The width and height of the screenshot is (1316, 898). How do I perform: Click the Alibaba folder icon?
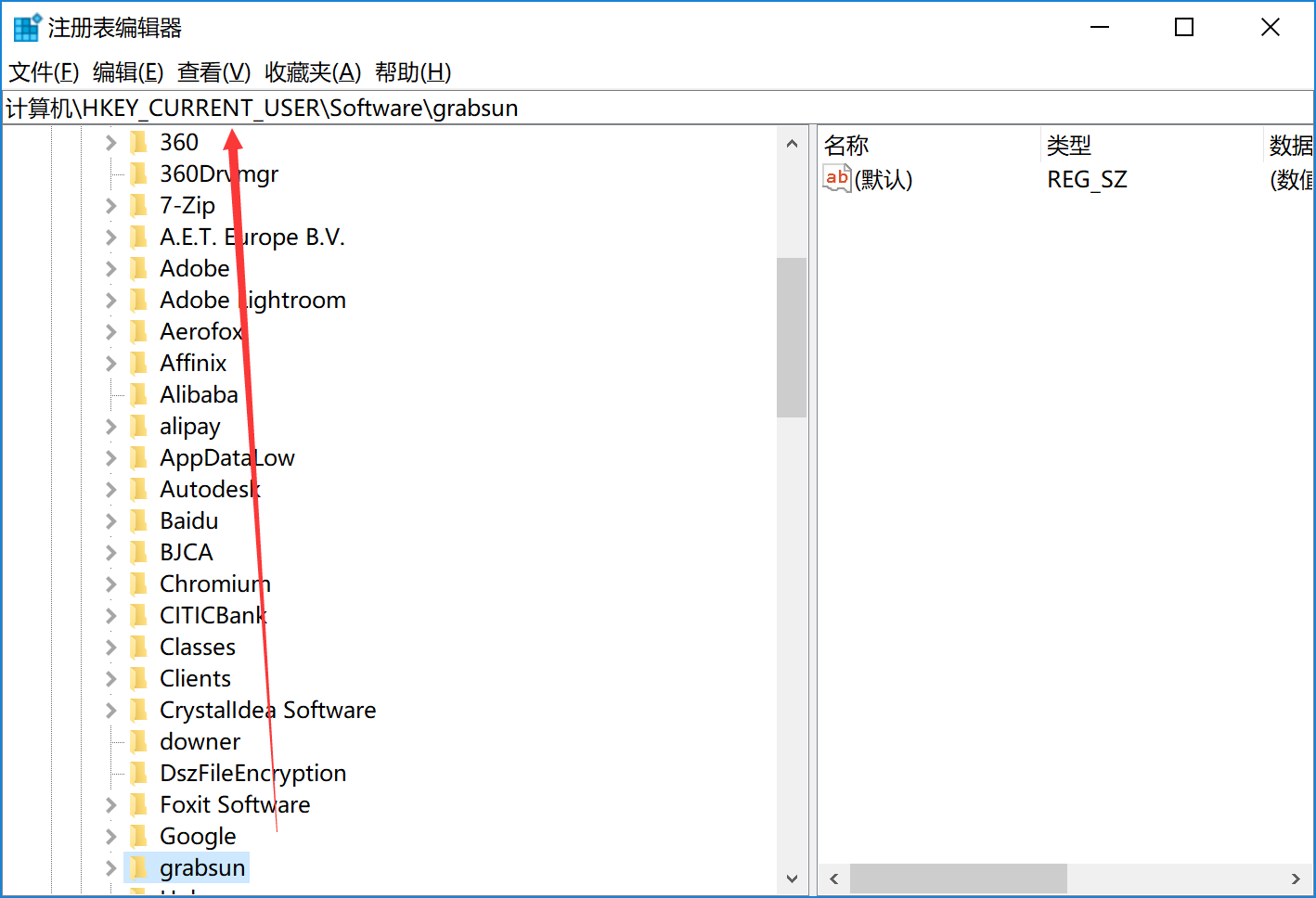point(138,394)
